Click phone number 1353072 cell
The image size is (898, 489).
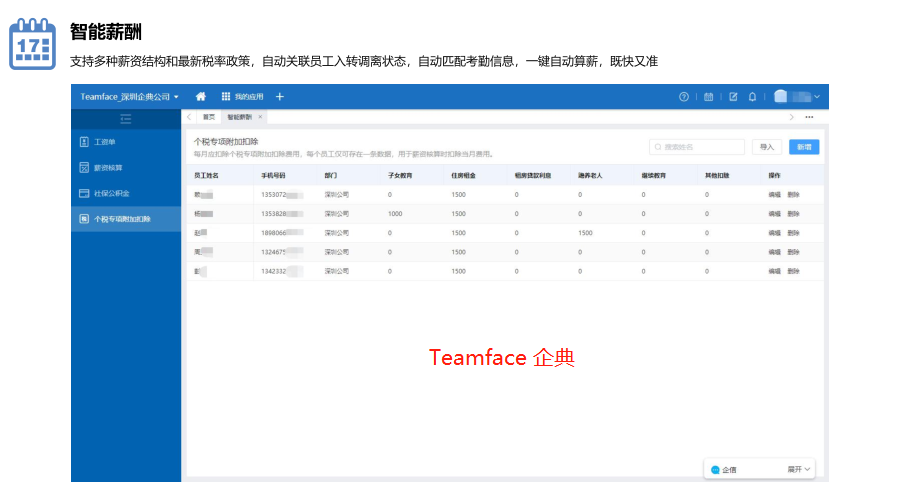tap(282, 195)
